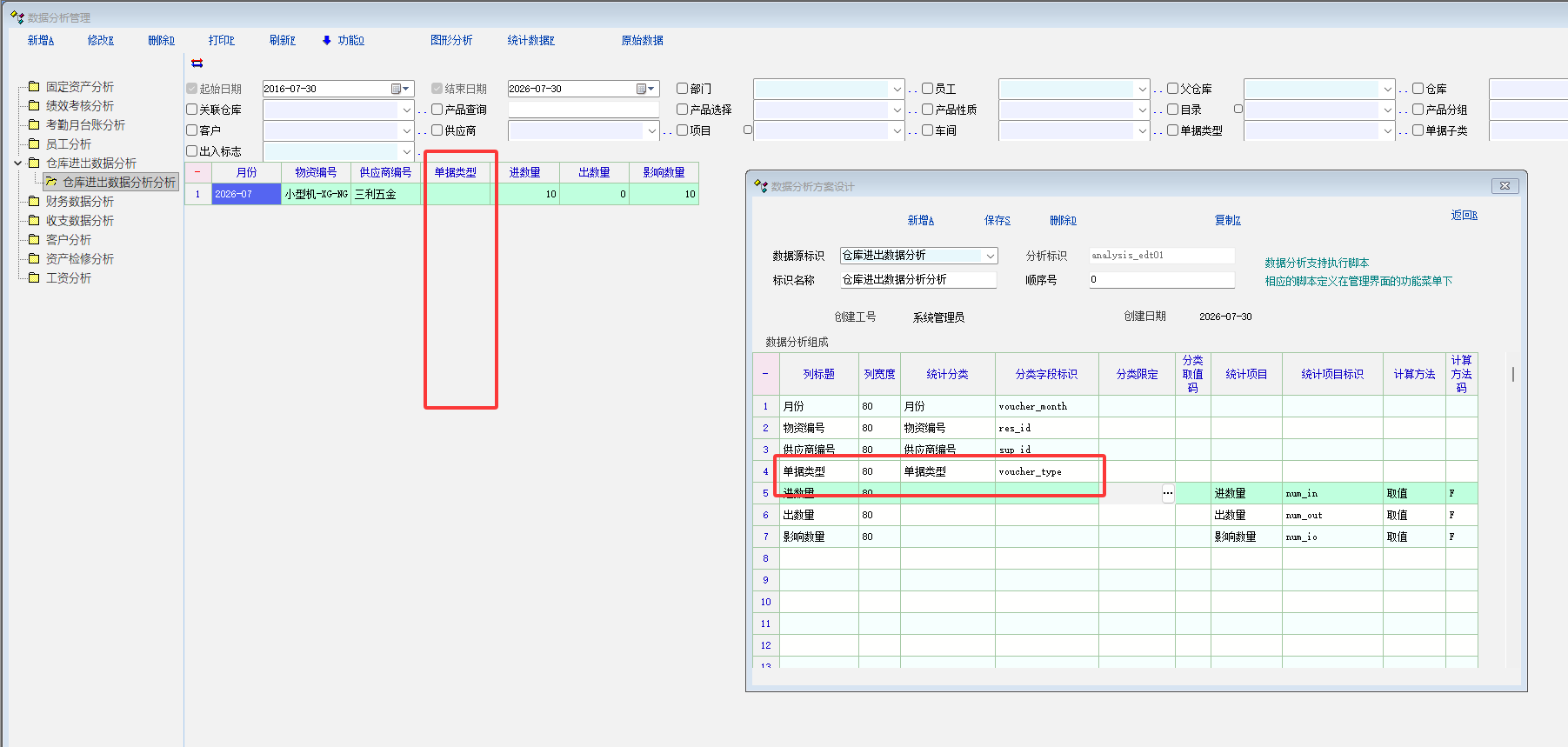Tick the 供应商 checkbox
The image size is (1568, 747).
coord(437,130)
